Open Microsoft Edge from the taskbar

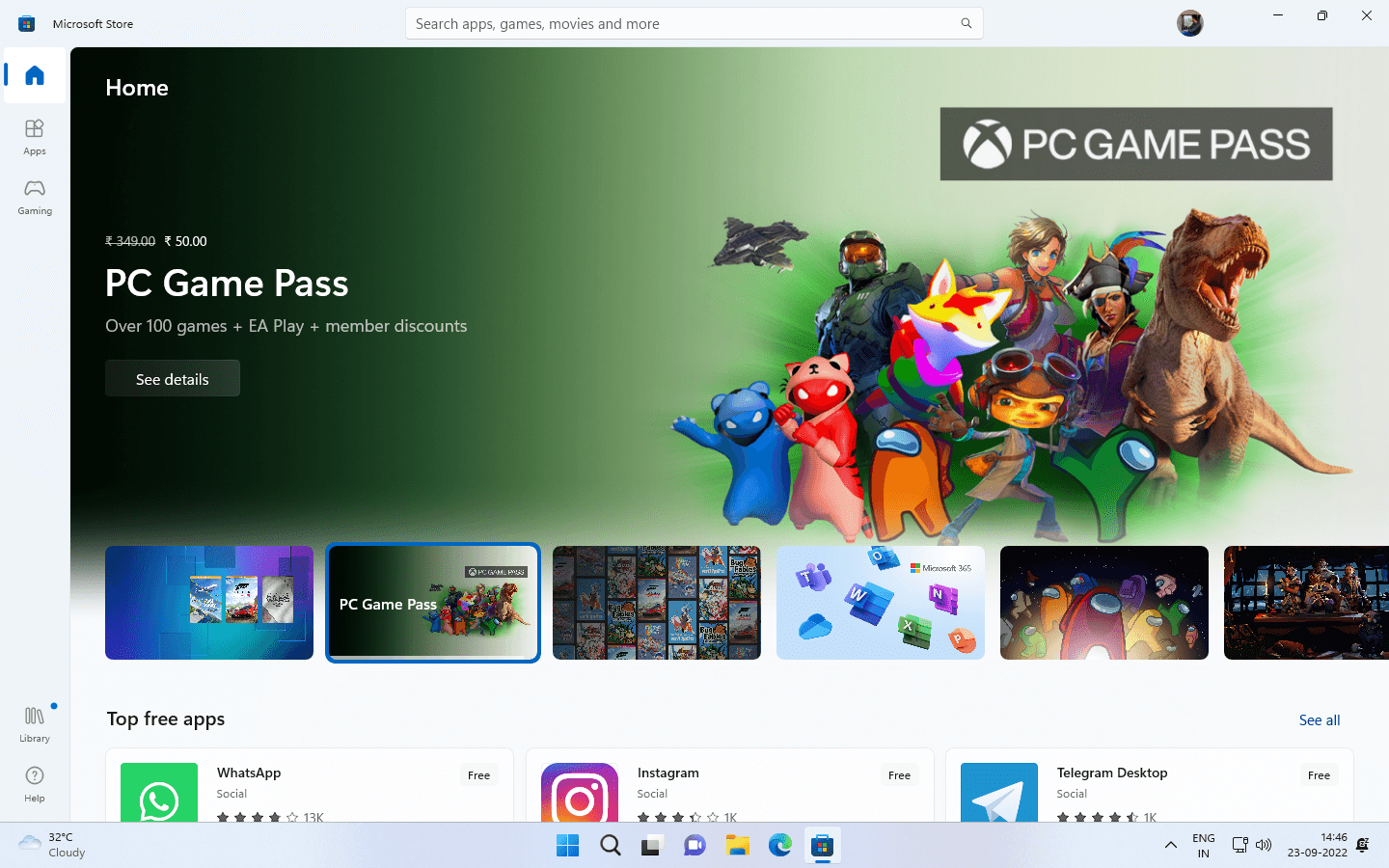coord(780,846)
